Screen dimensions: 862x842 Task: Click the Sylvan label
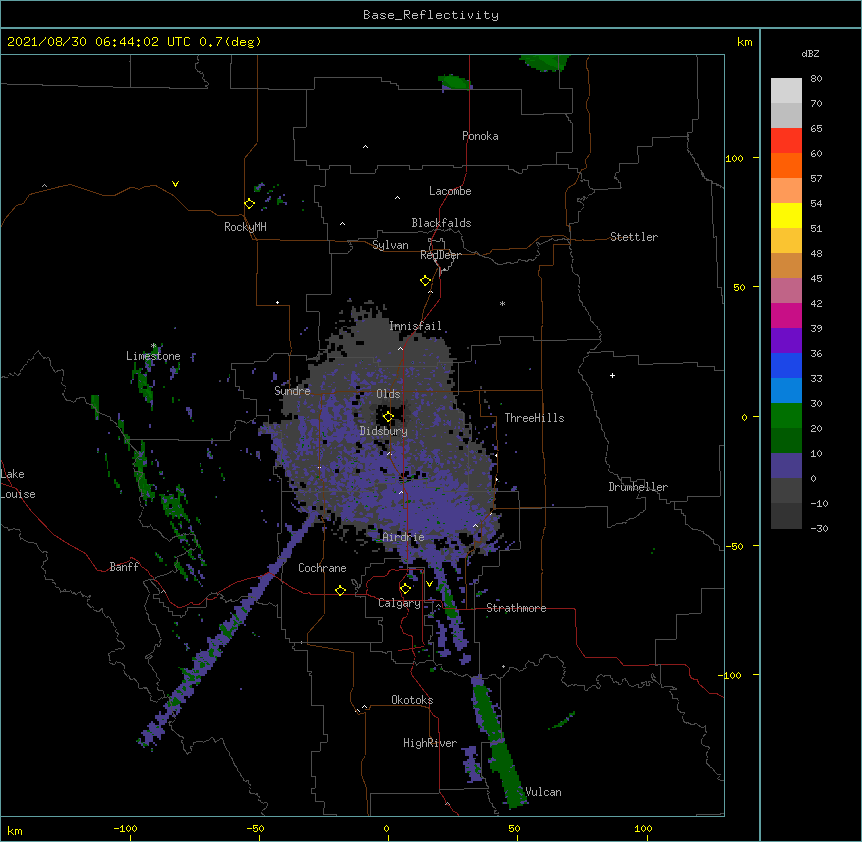(390, 245)
